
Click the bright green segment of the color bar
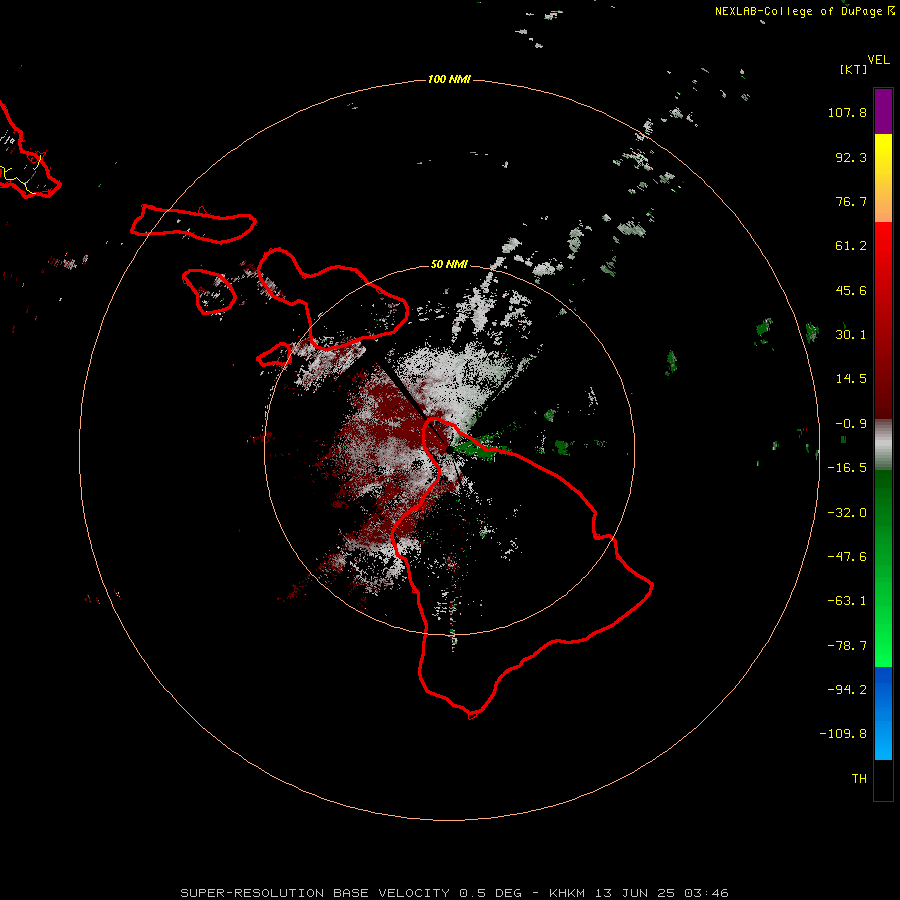[883, 568]
